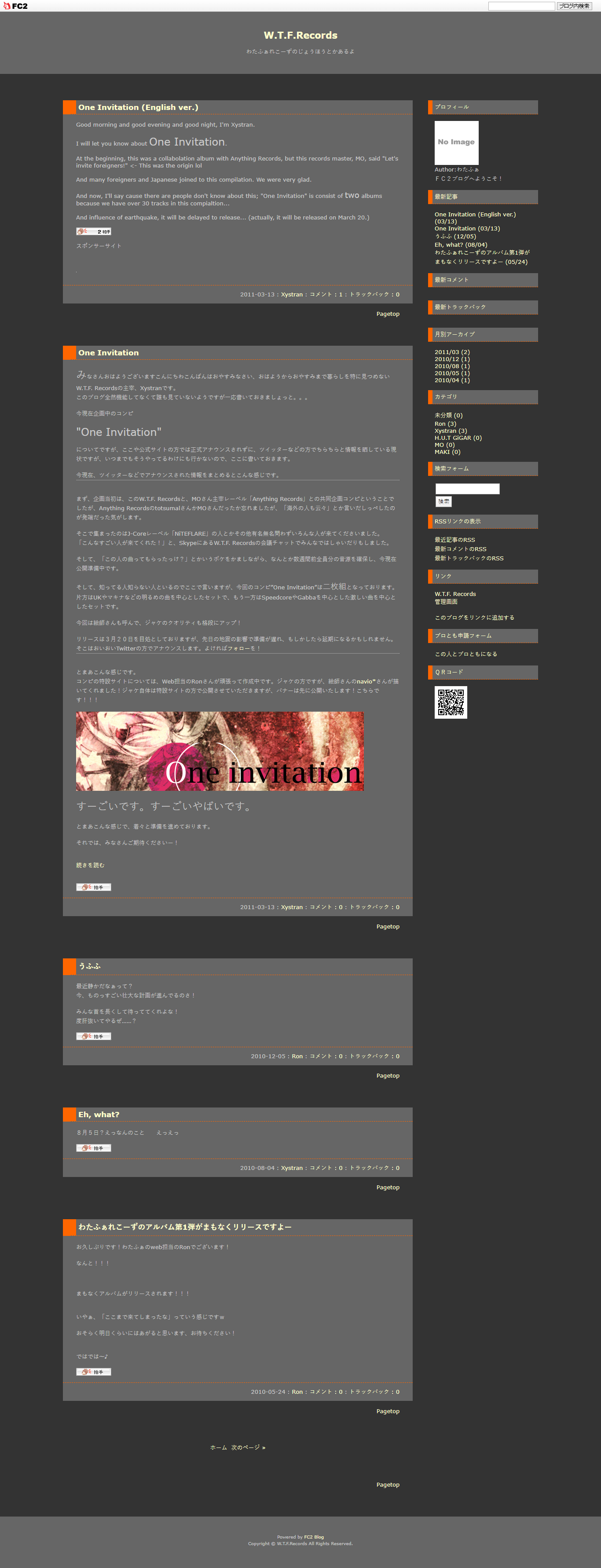
Task: Click the applause button under Eh, what? post
Action: 93,1148
